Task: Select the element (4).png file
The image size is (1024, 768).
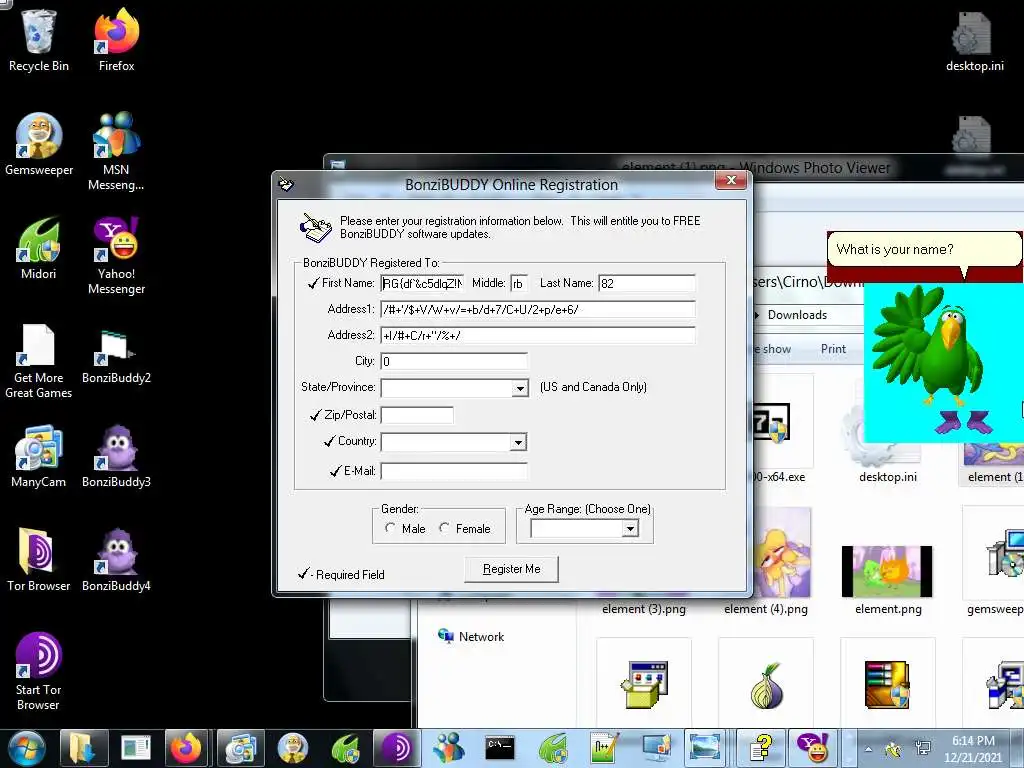Action: tap(765, 562)
